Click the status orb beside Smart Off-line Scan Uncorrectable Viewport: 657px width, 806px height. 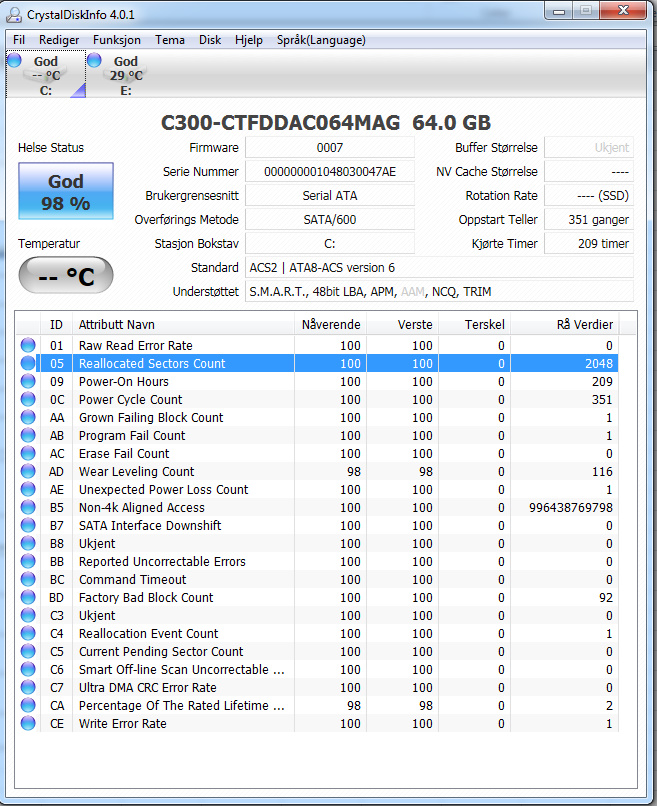28,669
